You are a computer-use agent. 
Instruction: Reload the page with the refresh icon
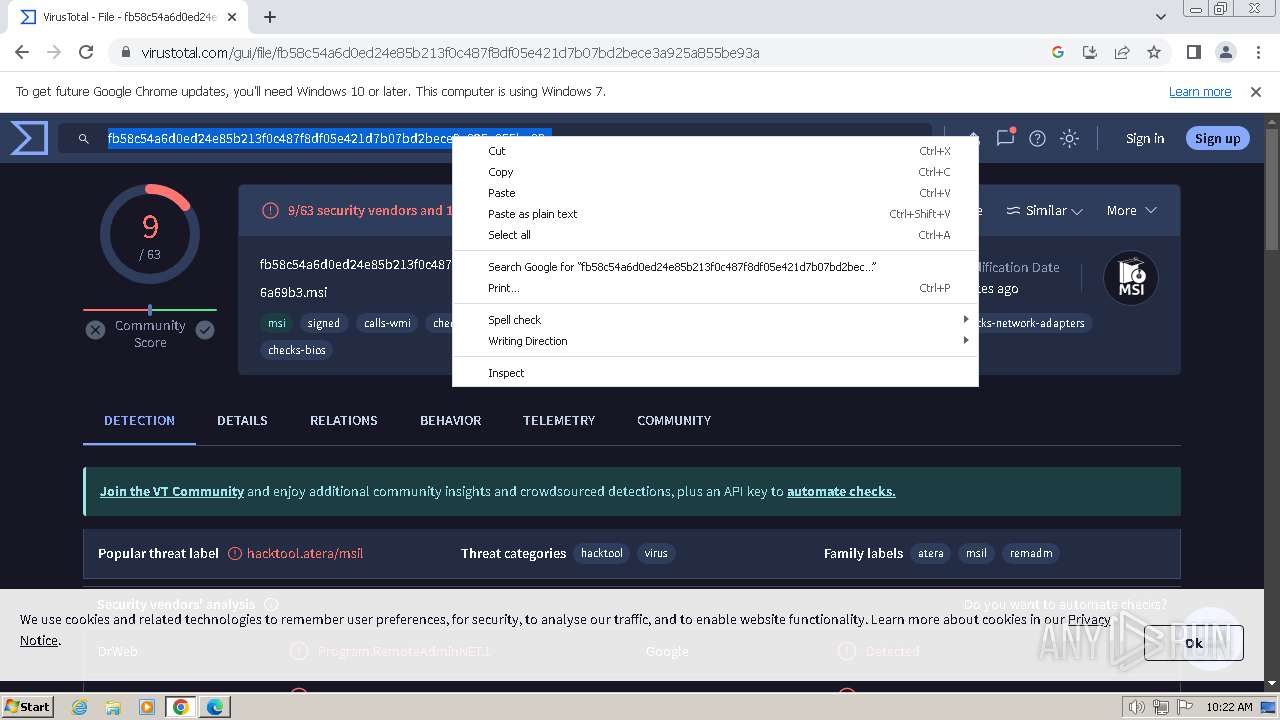click(86, 52)
